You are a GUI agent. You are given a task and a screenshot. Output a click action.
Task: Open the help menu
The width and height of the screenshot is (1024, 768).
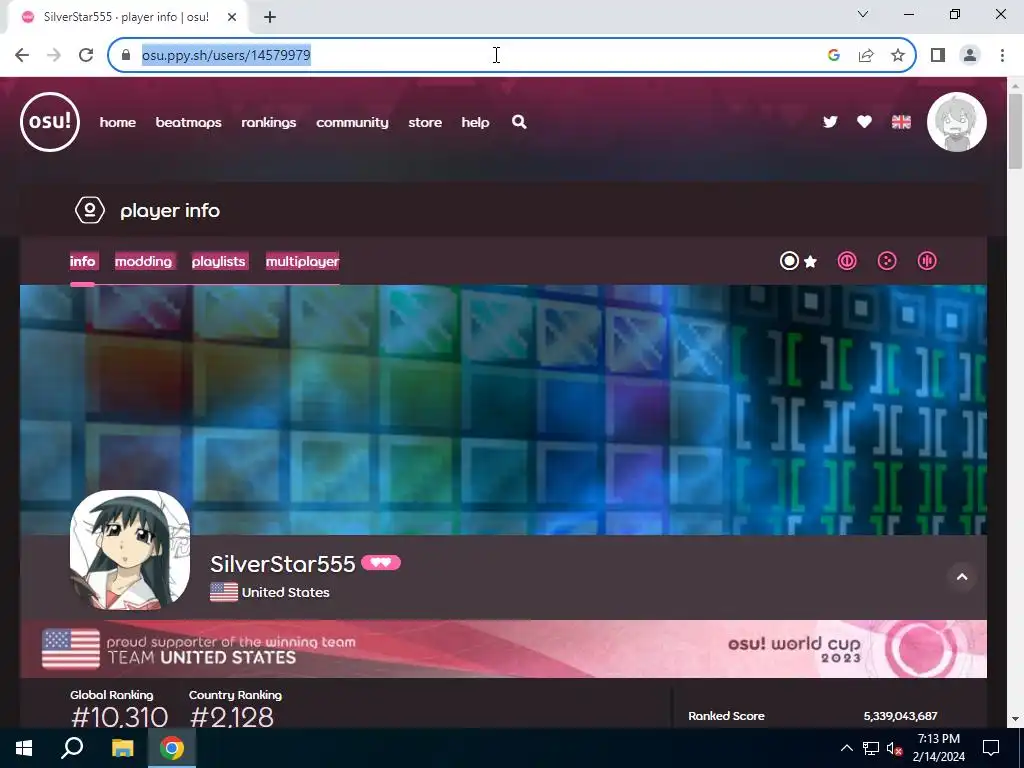(x=475, y=122)
